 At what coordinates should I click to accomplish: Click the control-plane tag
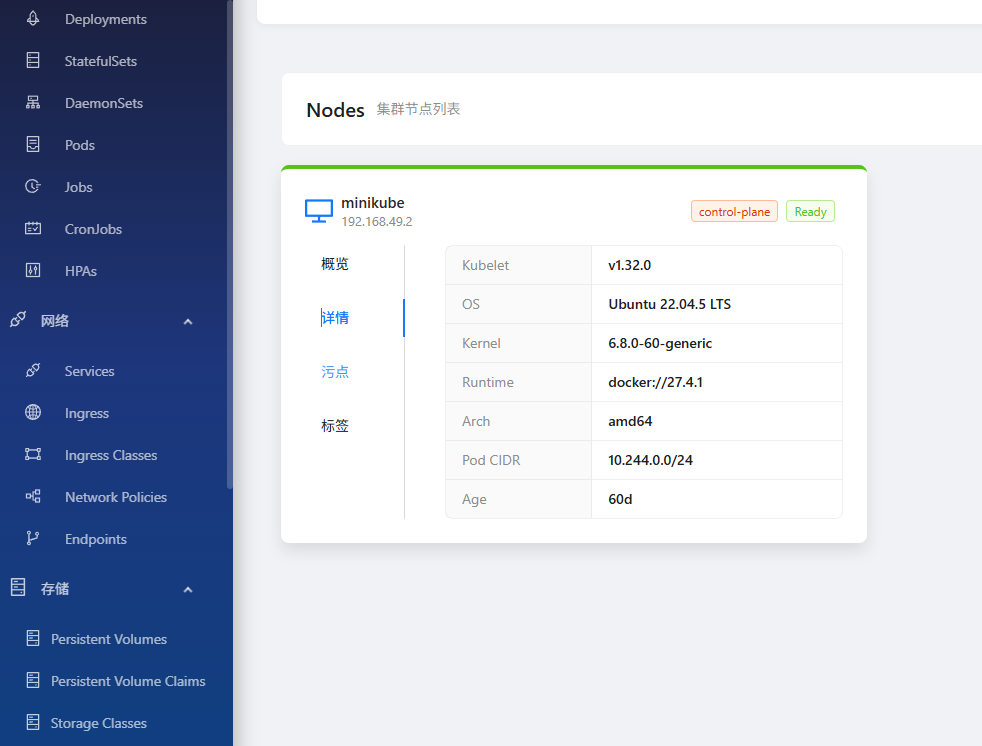[x=734, y=212]
